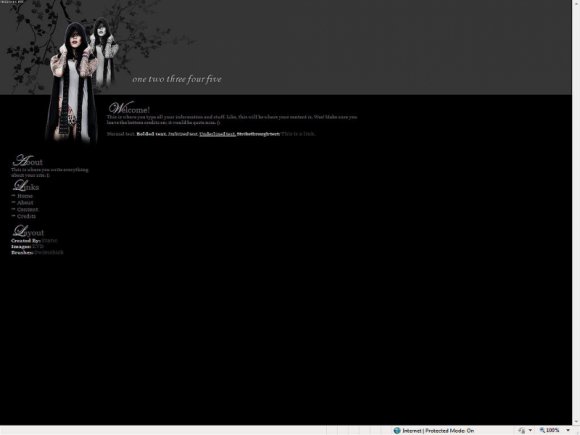Click the Welcome! heading
This screenshot has height=435, width=580.
click(129, 108)
